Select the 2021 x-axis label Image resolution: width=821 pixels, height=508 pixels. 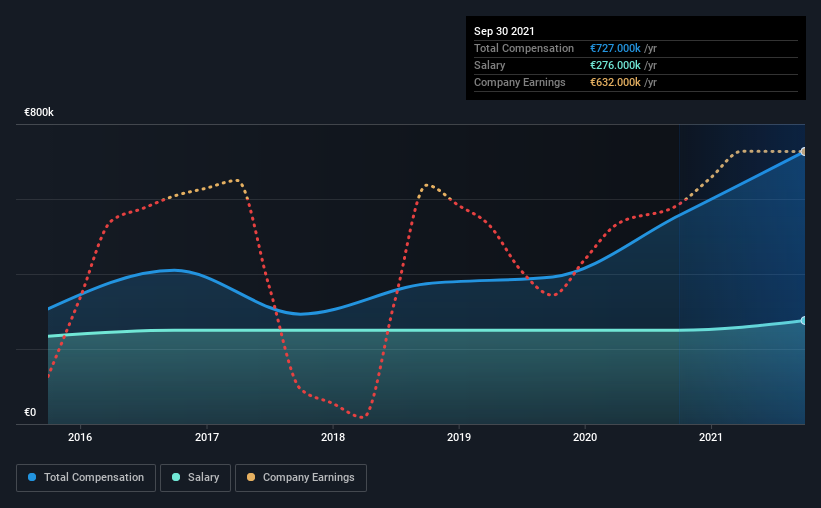tap(711, 437)
